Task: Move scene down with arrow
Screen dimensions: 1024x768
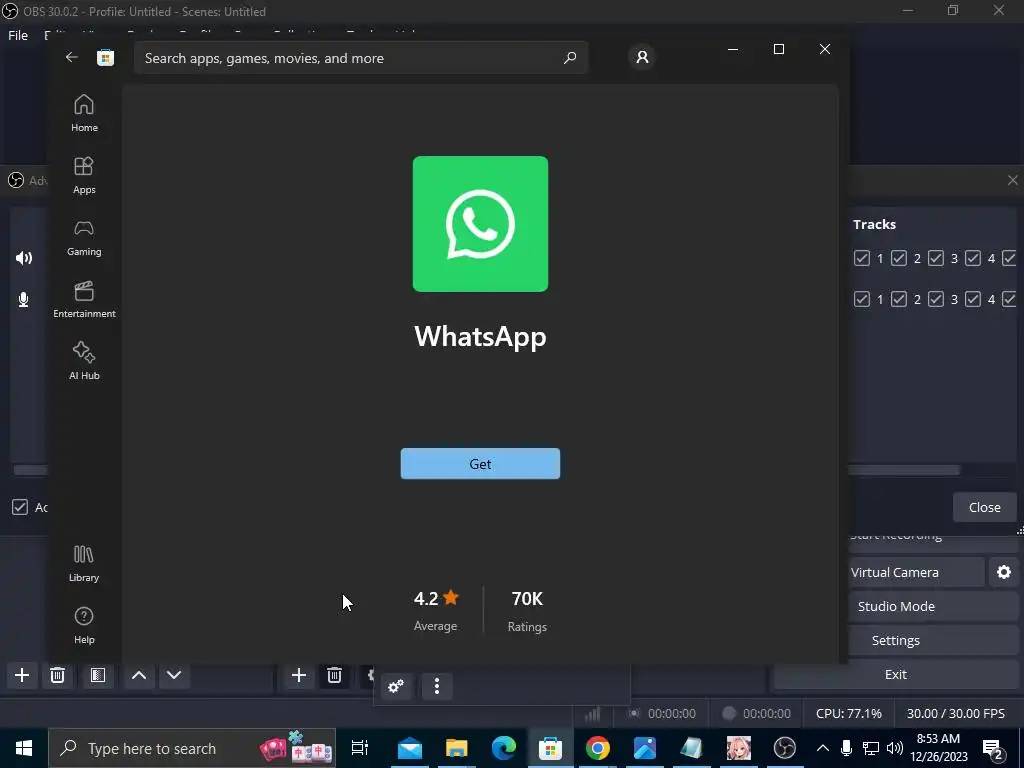Action: pyautogui.click(x=174, y=675)
